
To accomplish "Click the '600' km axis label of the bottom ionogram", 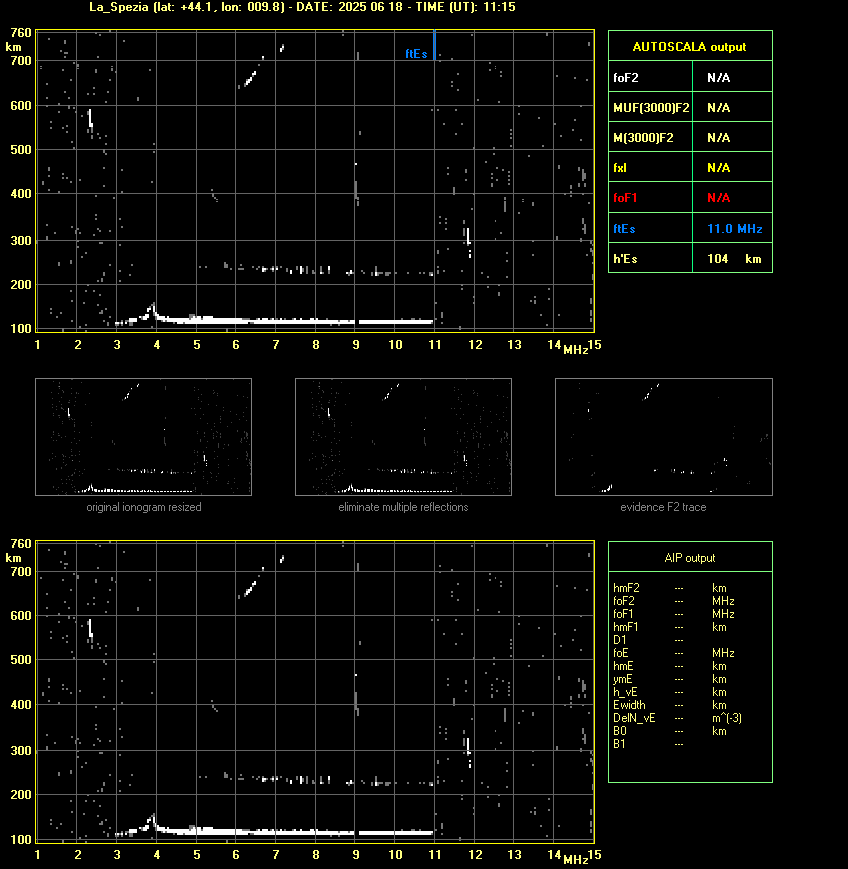I will (x=21, y=616).
